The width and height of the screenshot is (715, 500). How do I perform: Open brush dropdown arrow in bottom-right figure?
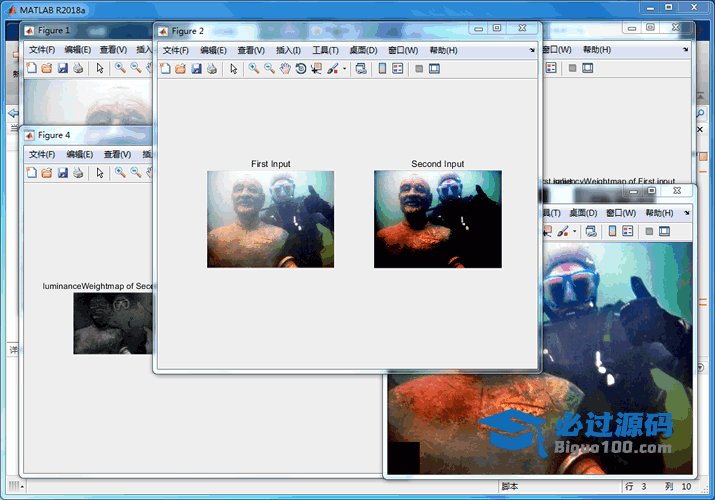pyautogui.click(x=574, y=232)
